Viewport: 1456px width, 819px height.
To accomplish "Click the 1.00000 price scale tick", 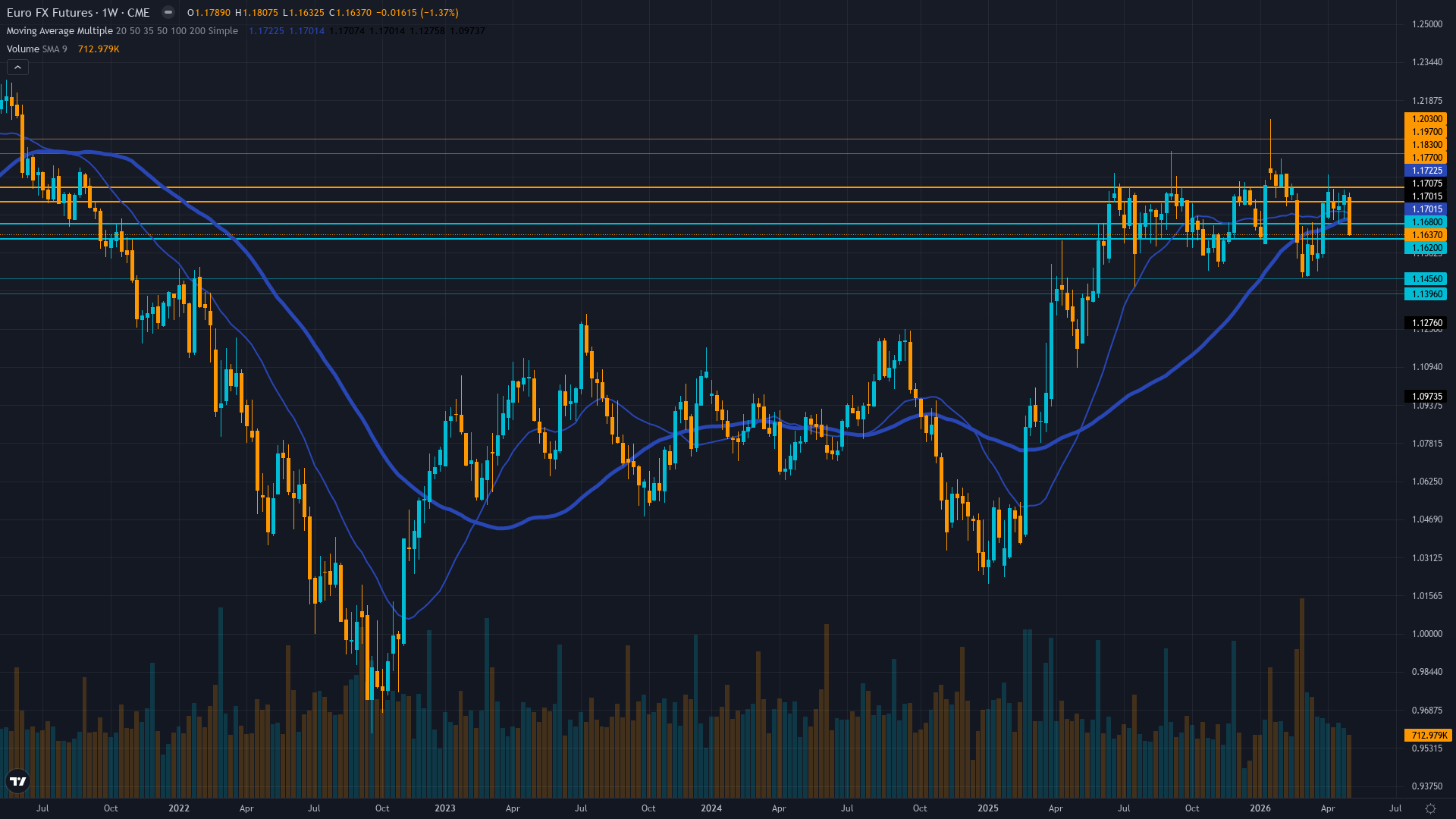I will click(1427, 634).
